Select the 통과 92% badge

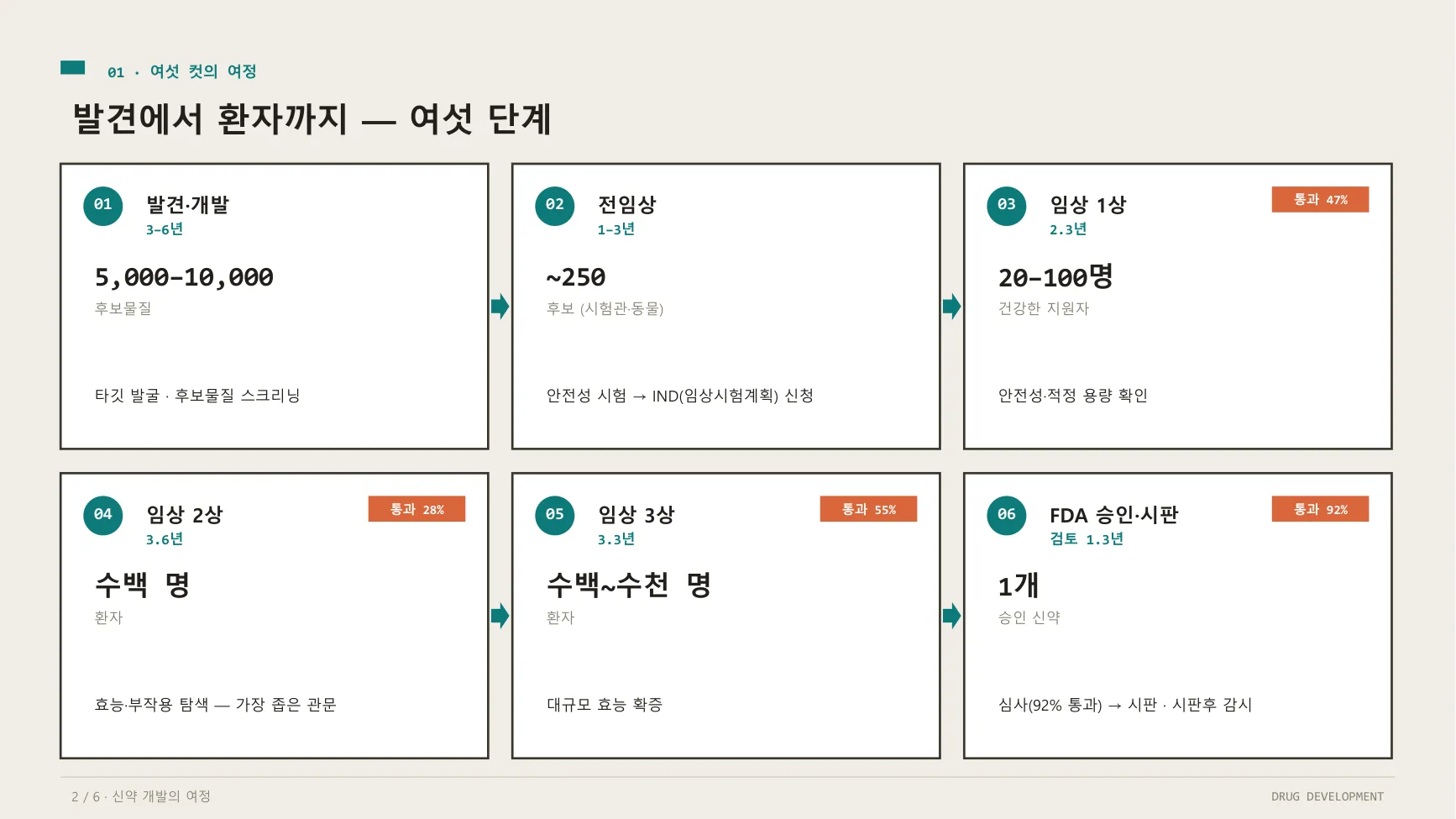click(x=1320, y=509)
